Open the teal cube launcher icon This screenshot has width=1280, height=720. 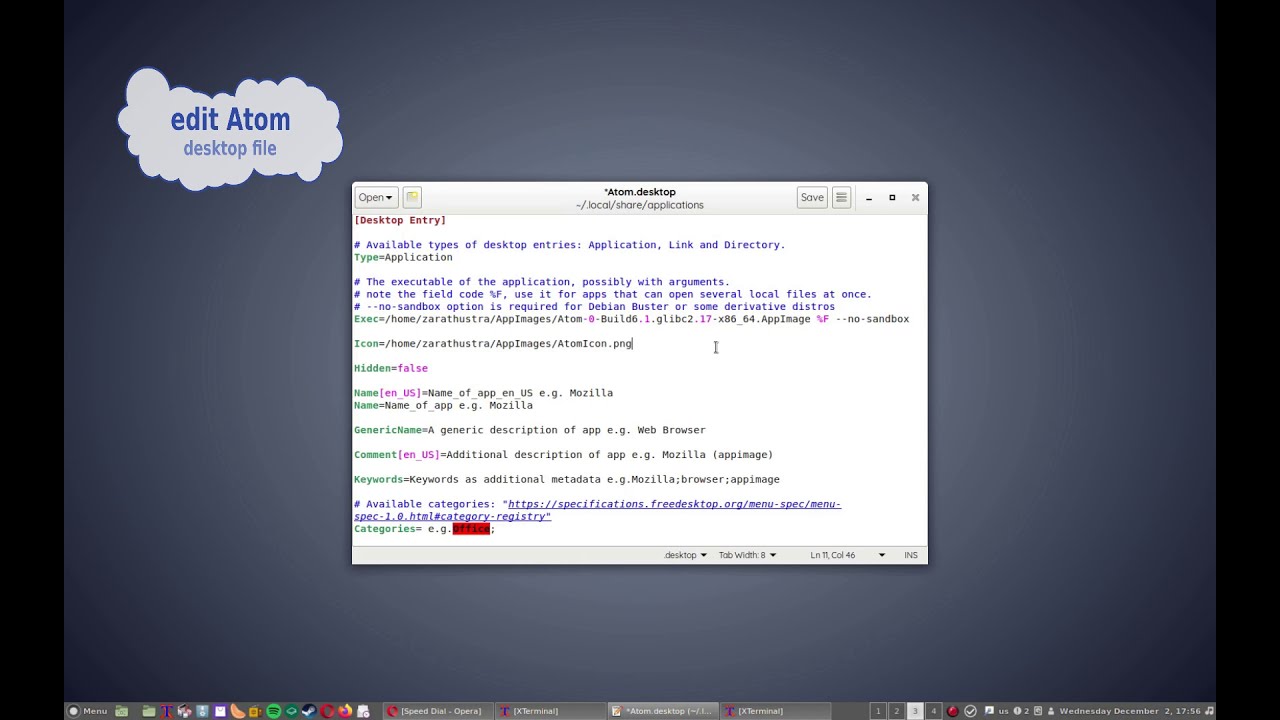[x=291, y=711]
